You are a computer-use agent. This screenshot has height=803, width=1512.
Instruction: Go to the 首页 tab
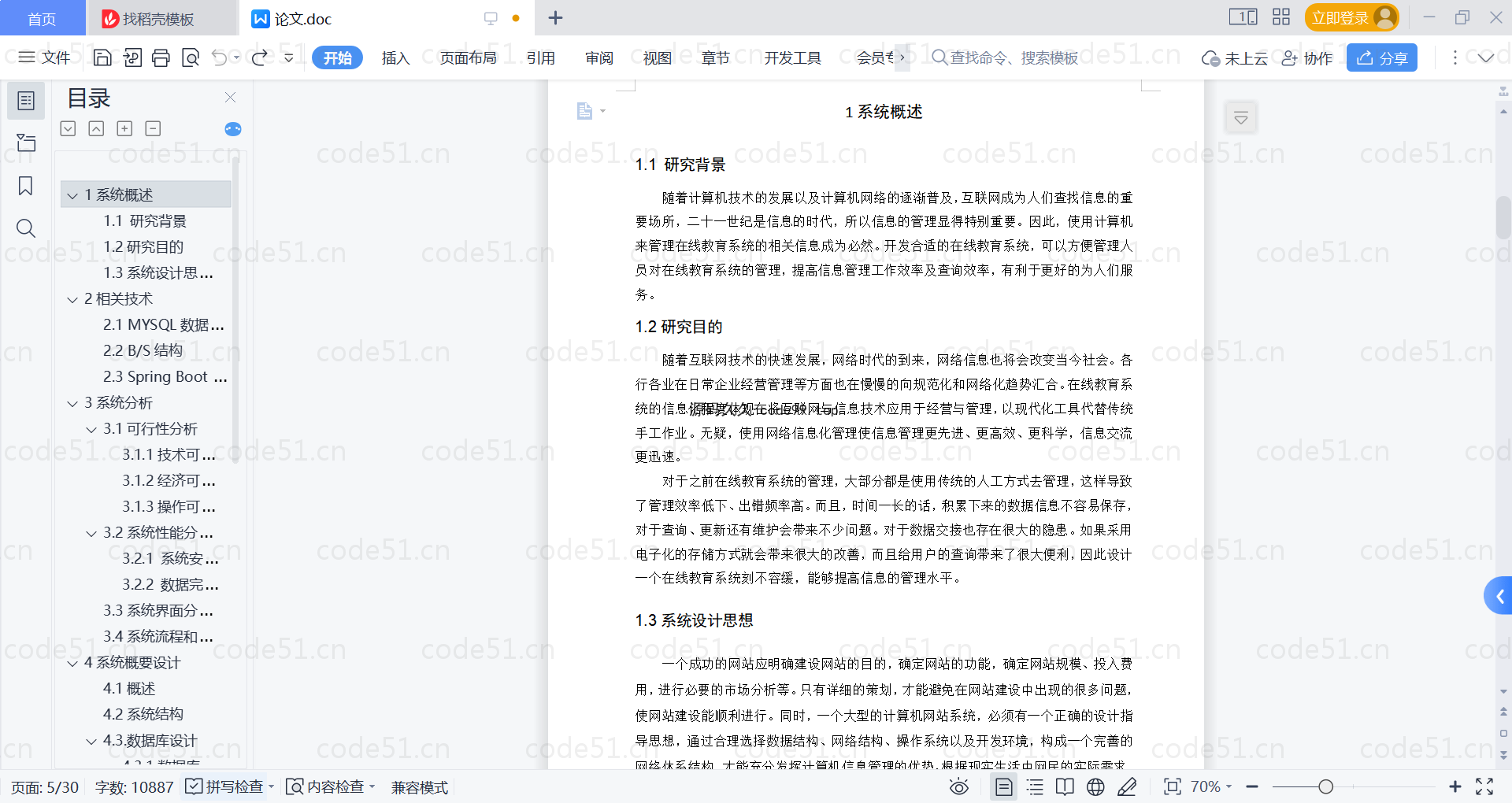tap(42, 18)
